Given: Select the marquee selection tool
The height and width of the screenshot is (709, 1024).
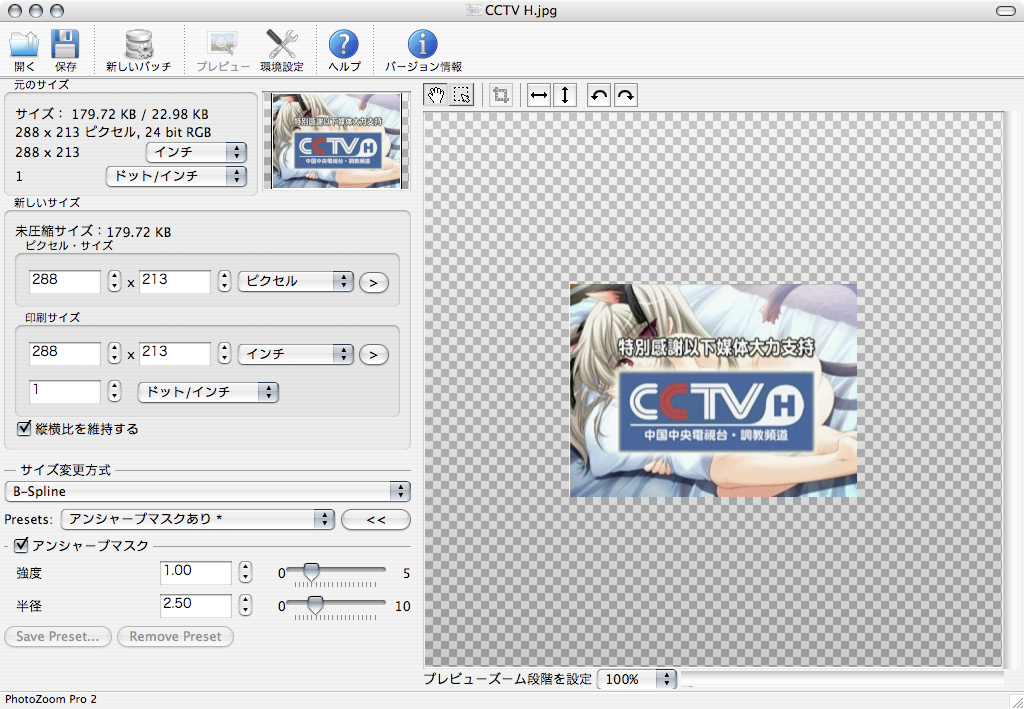Looking at the screenshot, I should (461, 95).
